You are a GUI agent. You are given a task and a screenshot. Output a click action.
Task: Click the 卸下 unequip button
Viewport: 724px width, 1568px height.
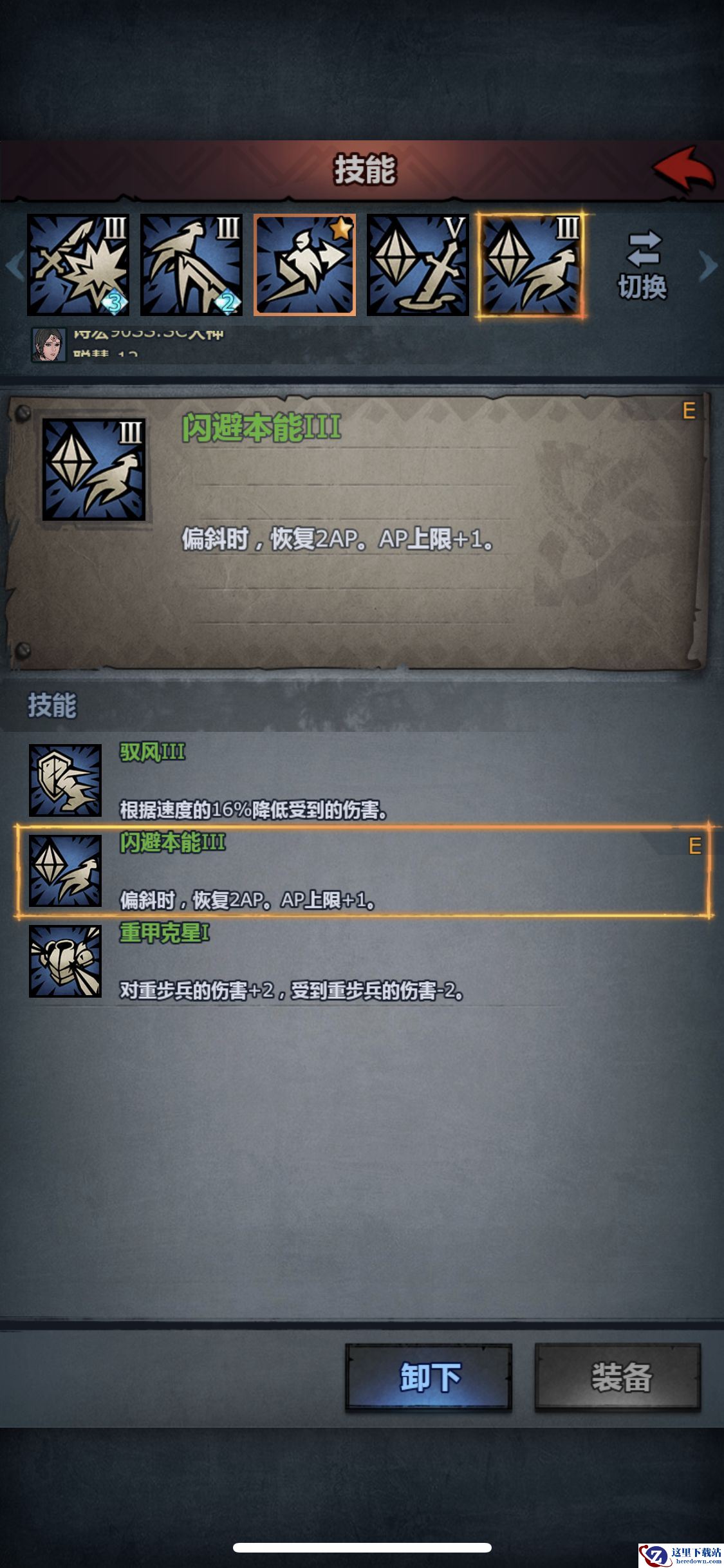429,1377
